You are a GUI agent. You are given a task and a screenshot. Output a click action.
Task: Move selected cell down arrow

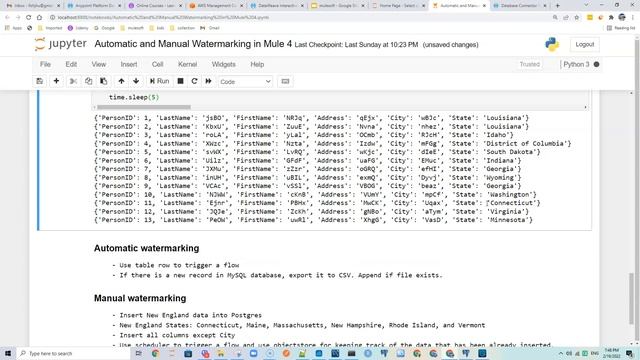point(136,81)
